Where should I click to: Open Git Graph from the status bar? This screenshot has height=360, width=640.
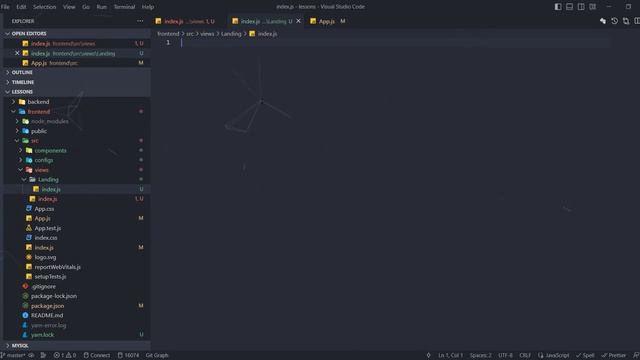[157, 355]
